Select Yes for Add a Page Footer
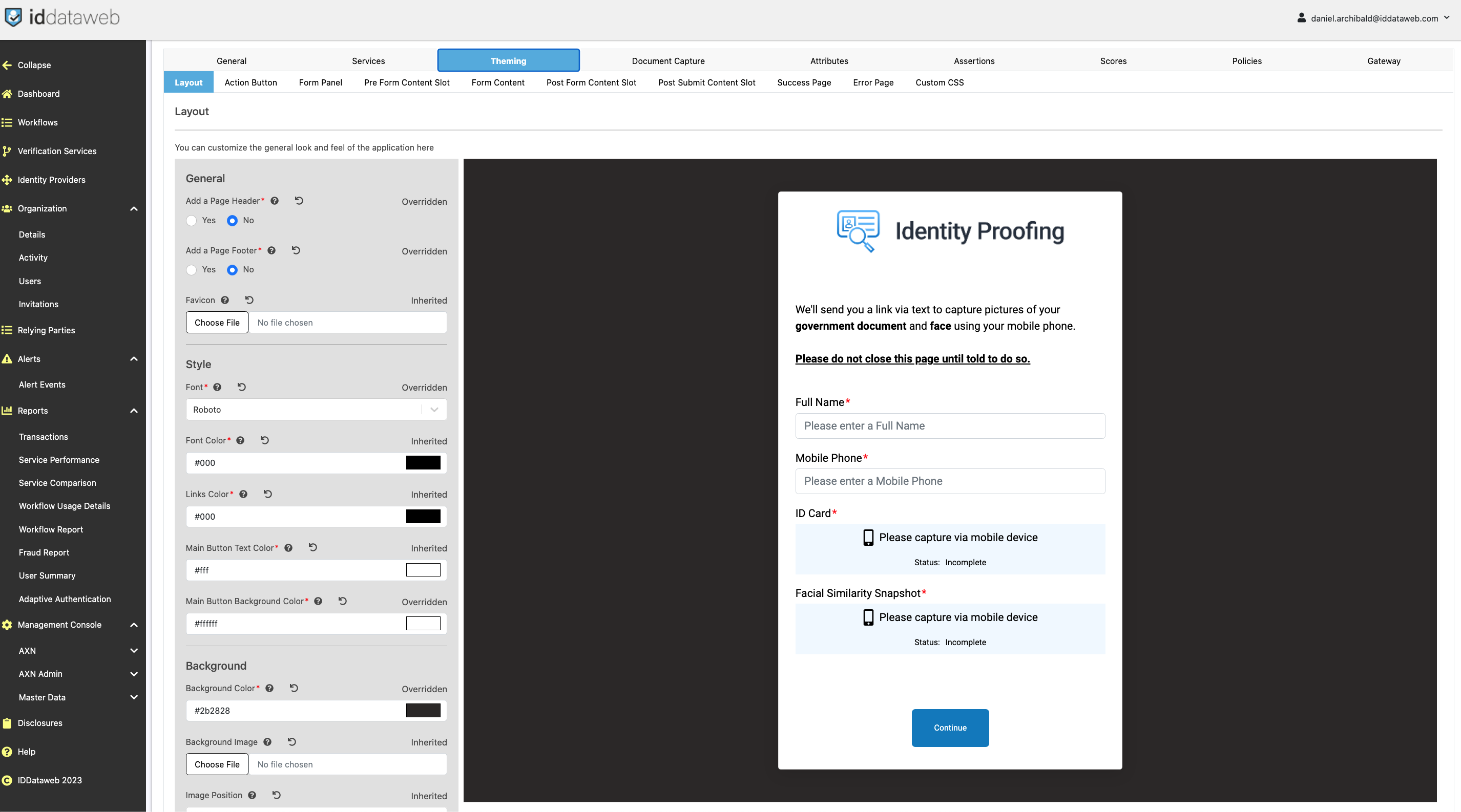 (192, 270)
